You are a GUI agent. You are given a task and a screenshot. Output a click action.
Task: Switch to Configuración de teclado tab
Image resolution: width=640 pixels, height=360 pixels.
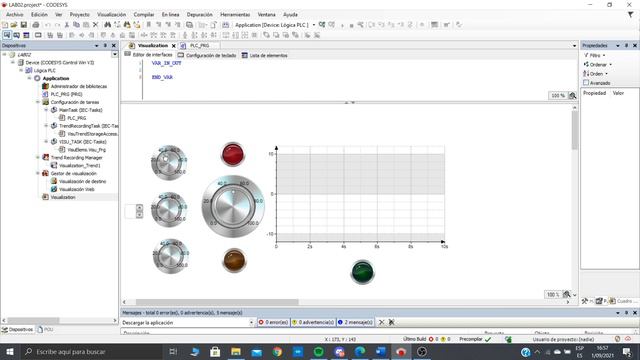click(207, 55)
